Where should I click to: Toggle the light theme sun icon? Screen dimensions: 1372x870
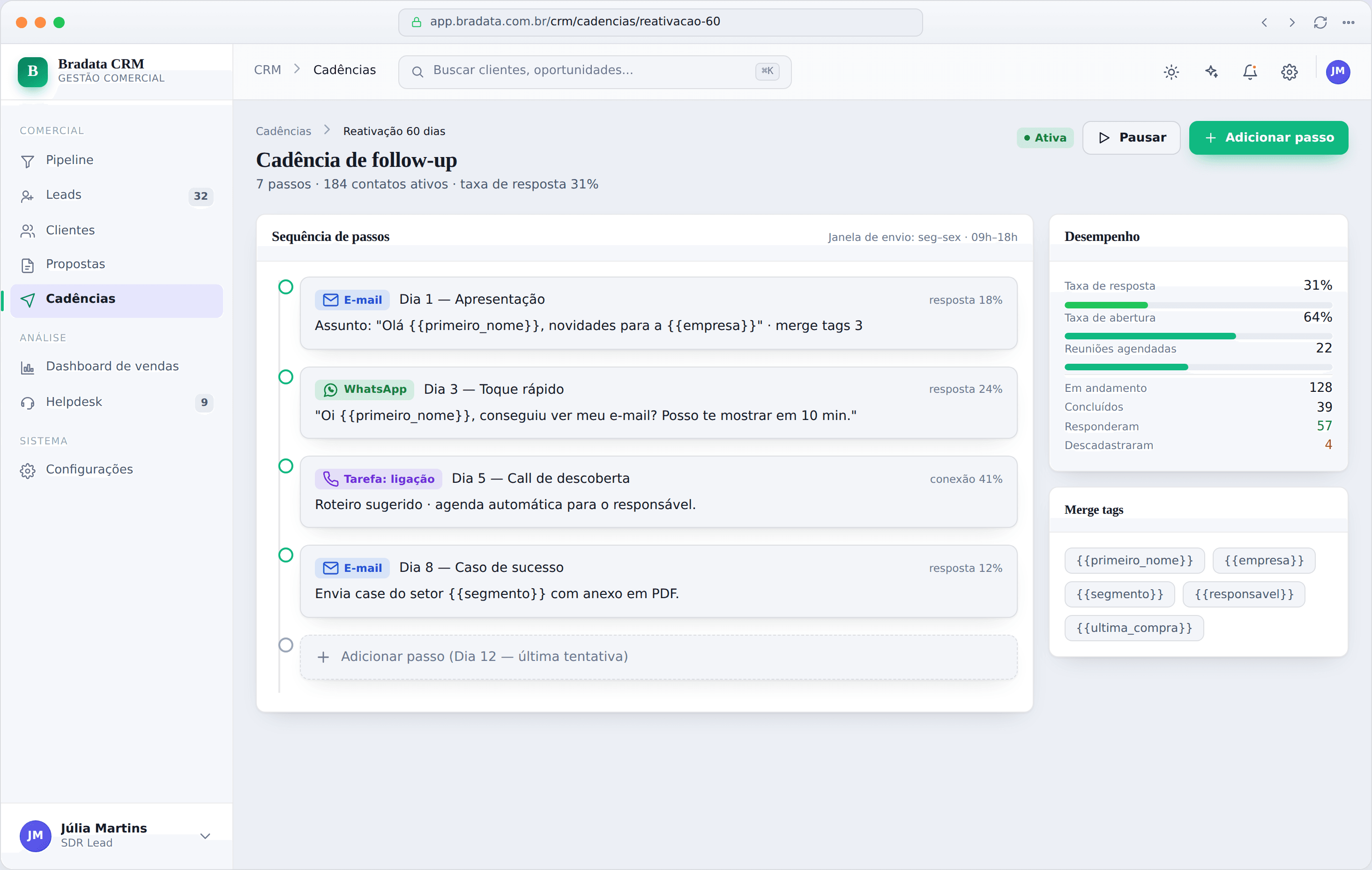[1171, 72]
